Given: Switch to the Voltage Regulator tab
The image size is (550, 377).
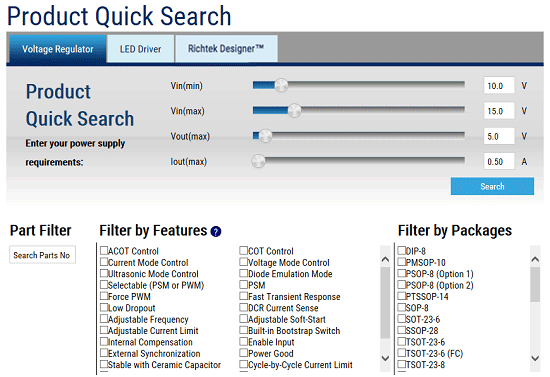Looking at the screenshot, I should [58, 49].
